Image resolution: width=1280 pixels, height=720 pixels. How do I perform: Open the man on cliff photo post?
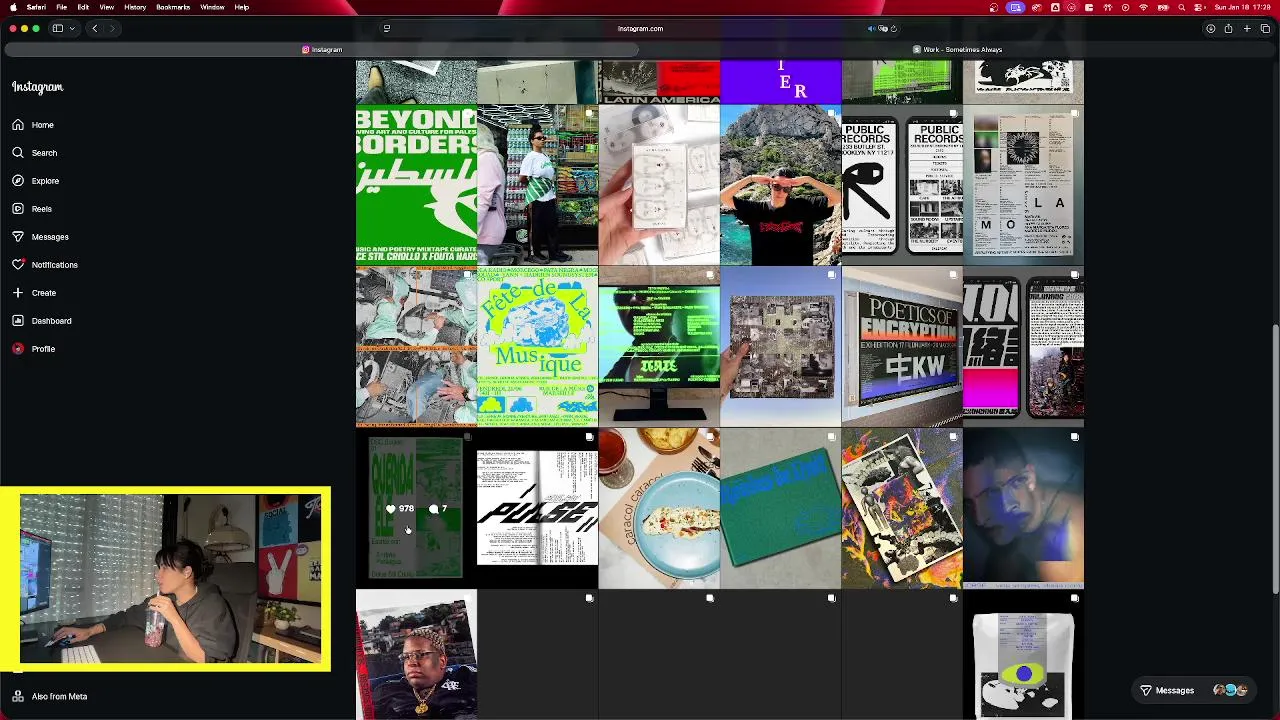pos(781,184)
